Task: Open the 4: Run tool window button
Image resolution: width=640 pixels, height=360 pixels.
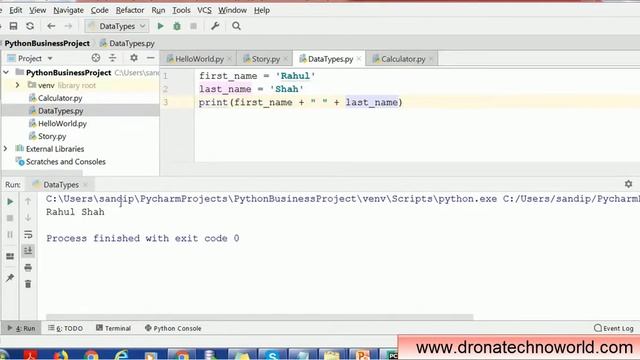Action: tap(21, 328)
